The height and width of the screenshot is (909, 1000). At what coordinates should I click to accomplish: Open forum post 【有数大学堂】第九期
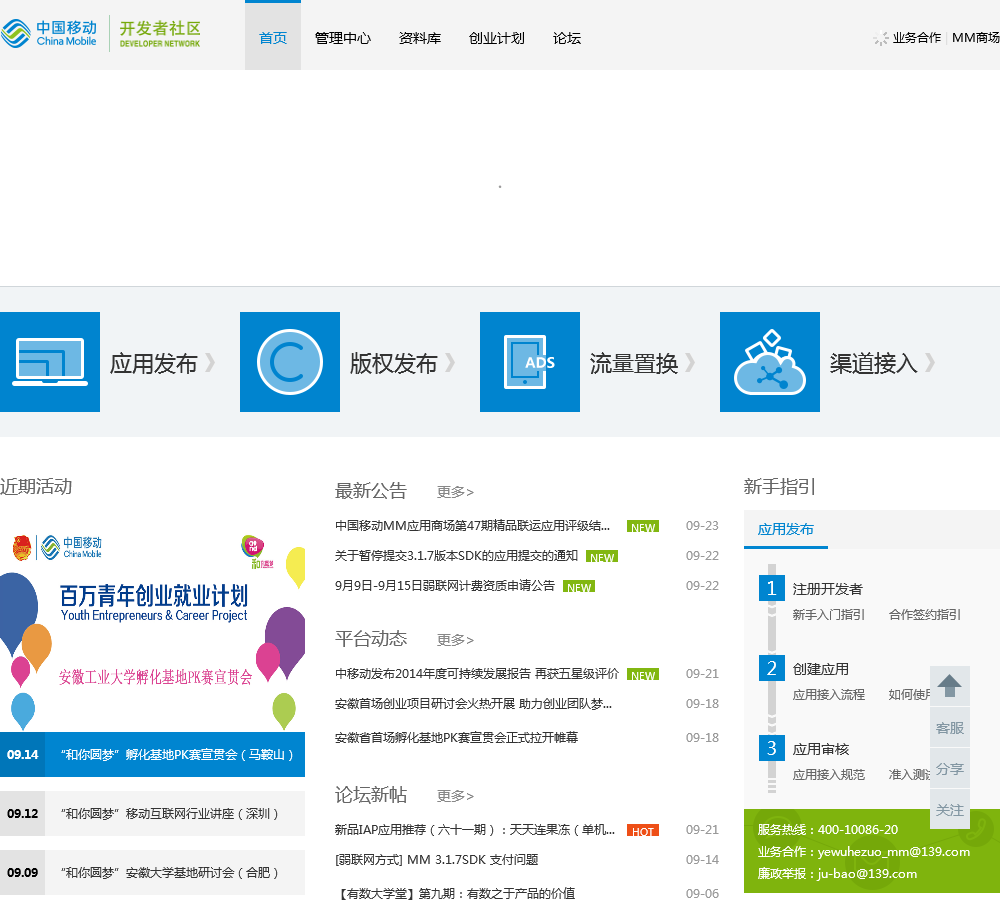(x=455, y=893)
